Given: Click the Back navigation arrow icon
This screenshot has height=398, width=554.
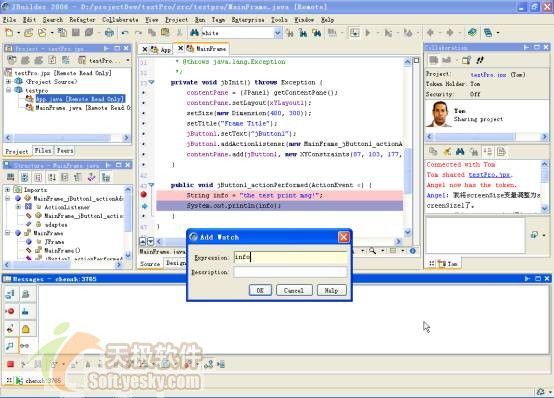Looking at the screenshot, I should 430,33.
